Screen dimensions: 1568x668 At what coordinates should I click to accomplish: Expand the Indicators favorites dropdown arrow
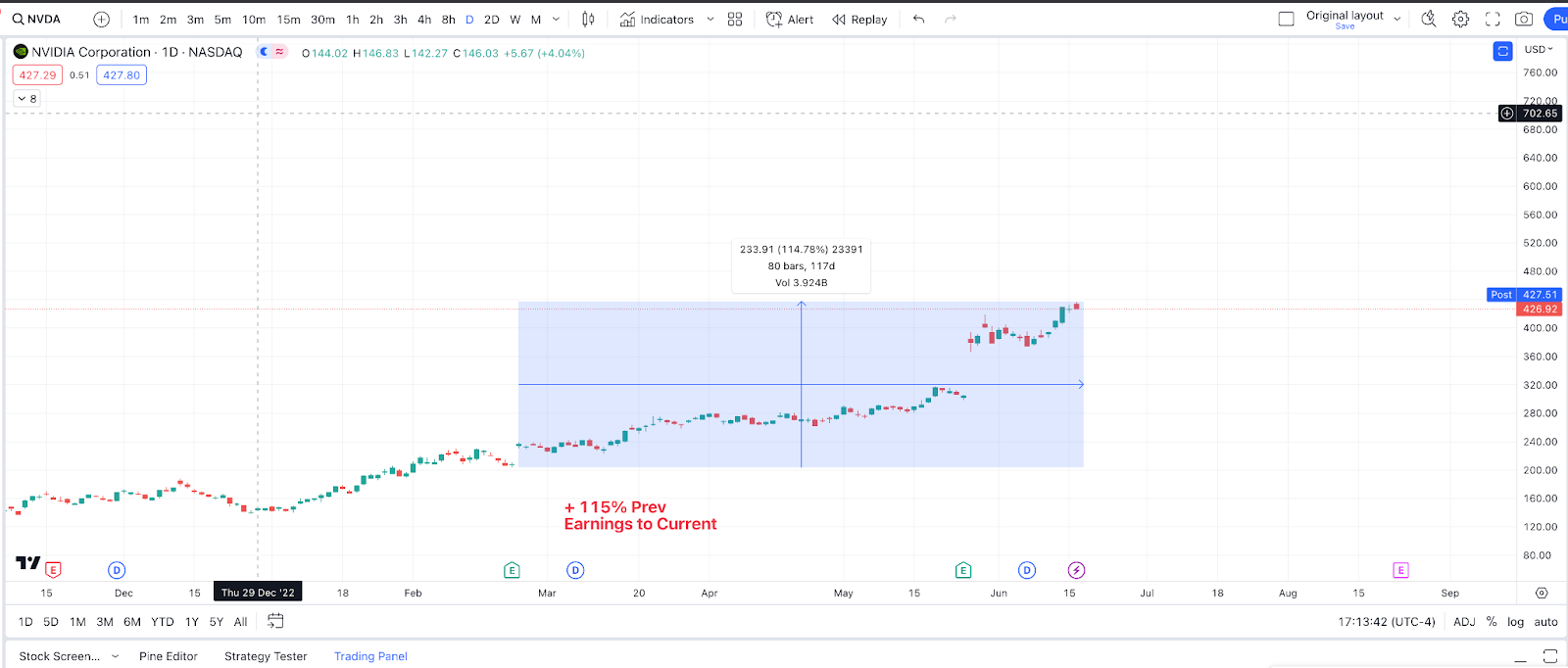pyautogui.click(x=710, y=20)
